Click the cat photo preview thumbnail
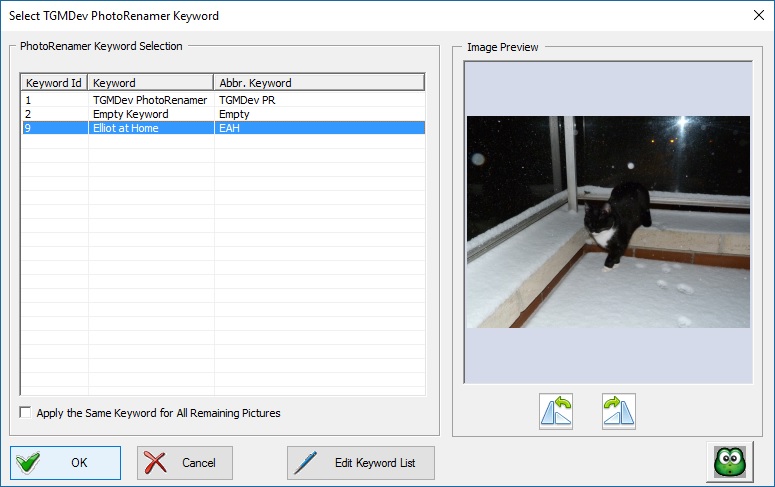The width and height of the screenshot is (775, 487). point(608,221)
